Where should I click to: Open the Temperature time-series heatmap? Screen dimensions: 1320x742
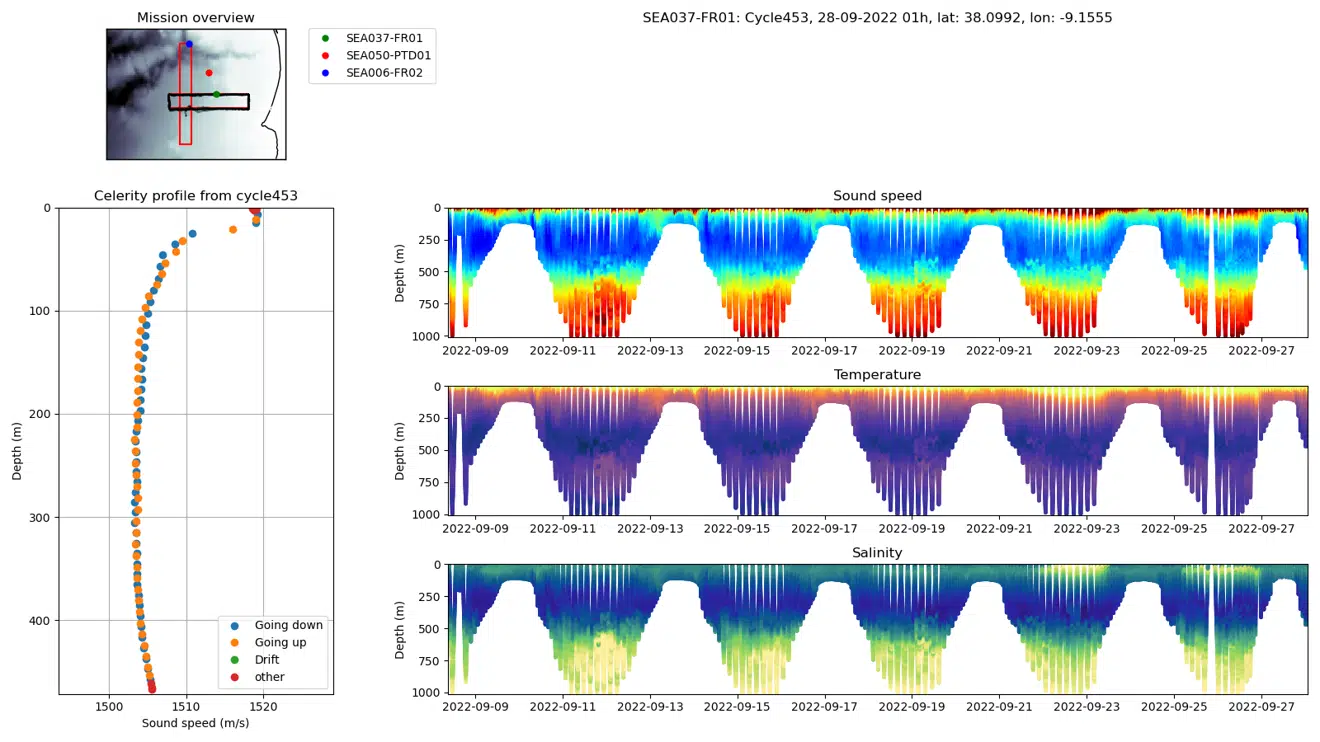[x=877, y=450]
